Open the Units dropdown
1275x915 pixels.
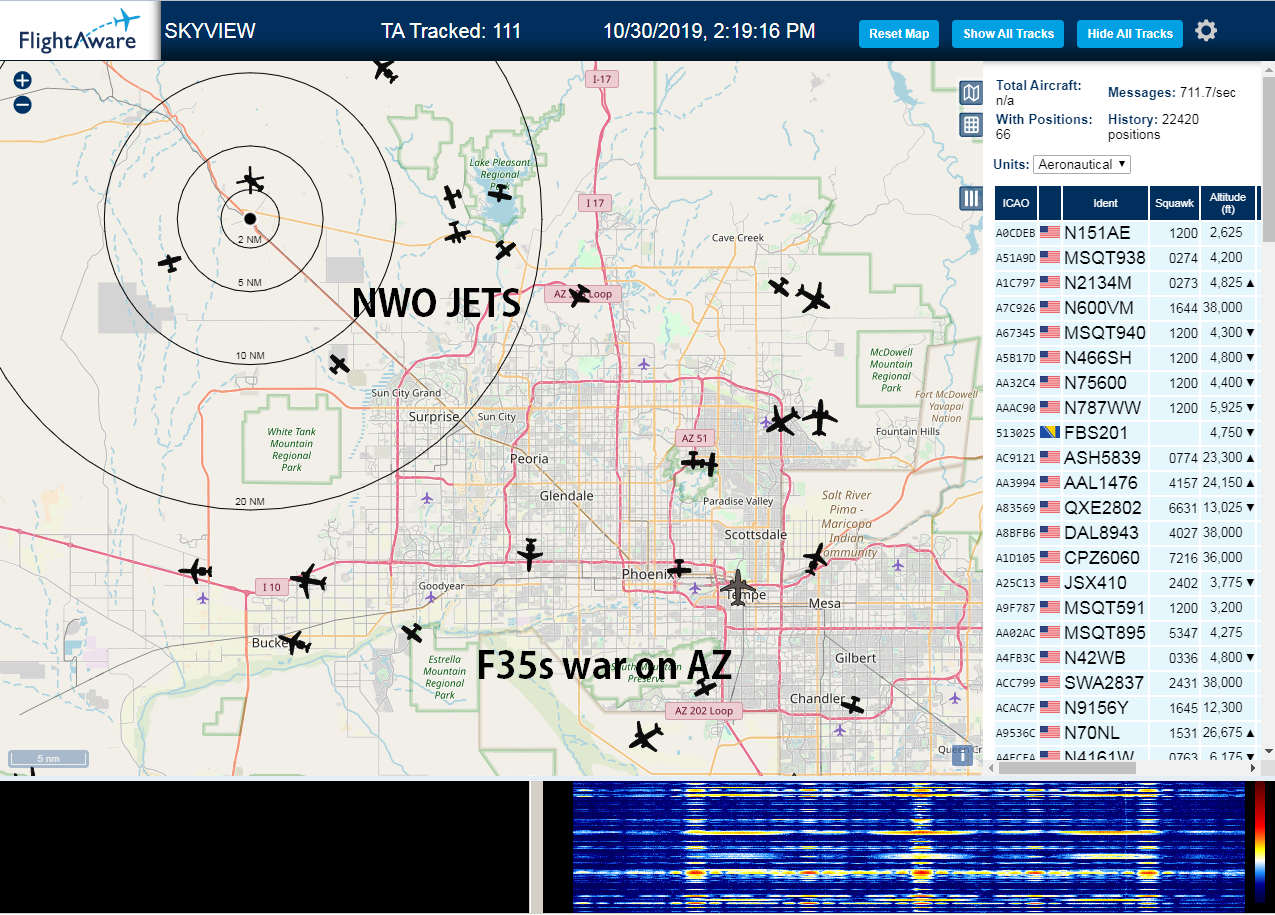1082,164
